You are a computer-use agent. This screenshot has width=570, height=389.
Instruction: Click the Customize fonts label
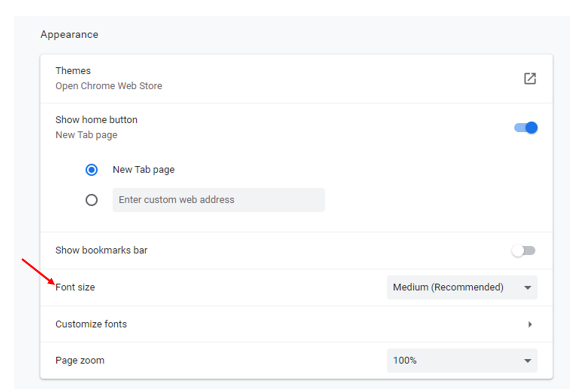[x=91, y=324]
